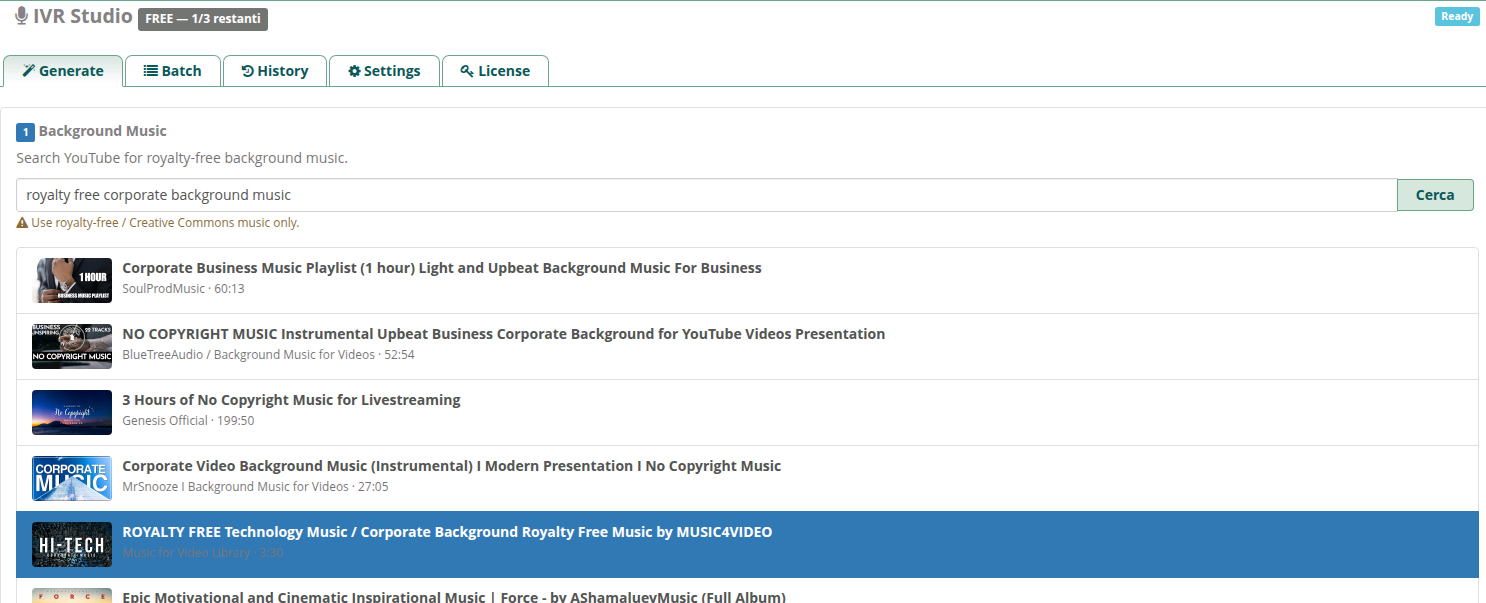
Task: Choose the NO COPYRIGHT MUSIC Instrumental Upbeat result
Action: (x=503, y=334)
